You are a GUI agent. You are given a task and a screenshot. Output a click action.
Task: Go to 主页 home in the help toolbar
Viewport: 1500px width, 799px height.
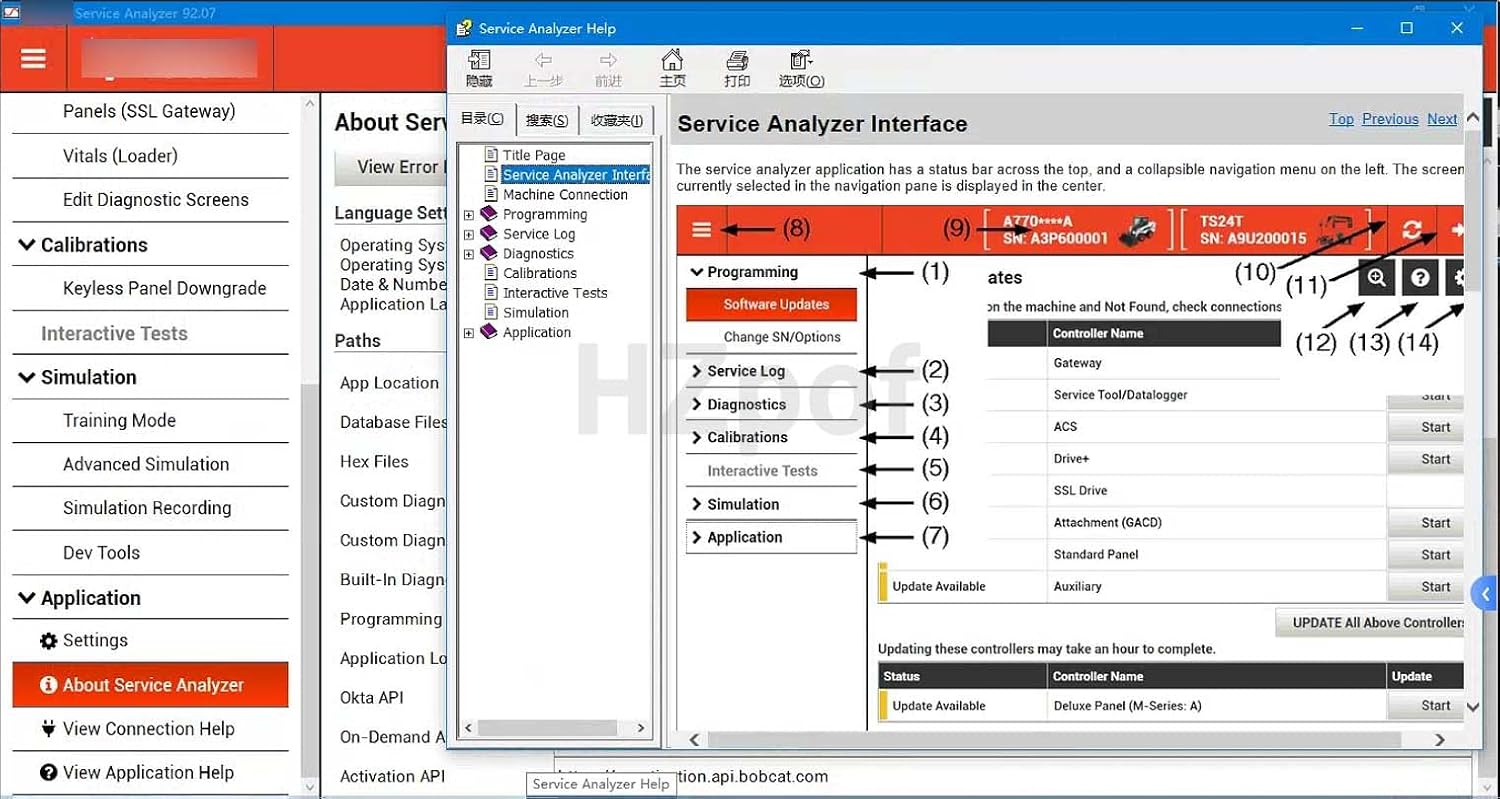pyautogui.click(x=673, y=69)
